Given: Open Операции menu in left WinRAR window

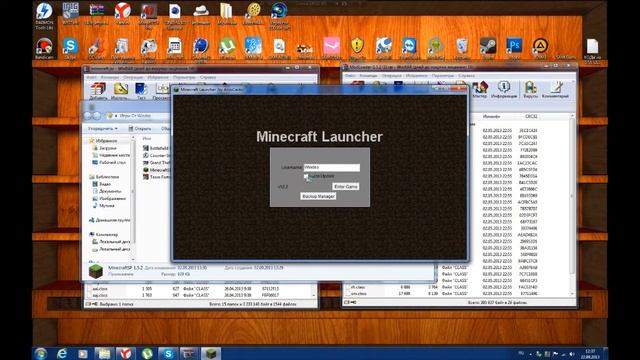Looking at the screenshot, I should [x=133, y=77].
